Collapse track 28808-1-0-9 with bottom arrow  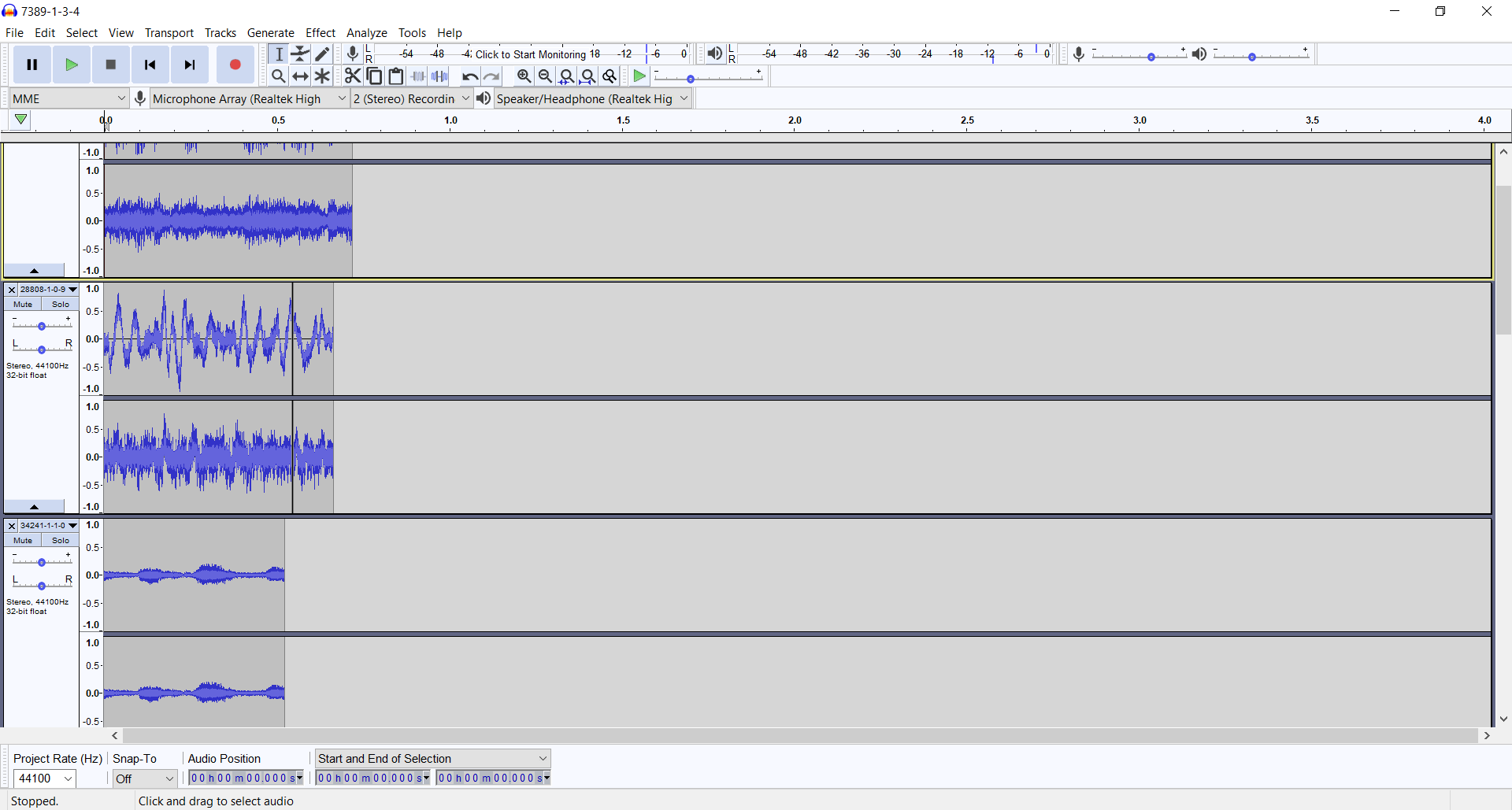point(34,507)
